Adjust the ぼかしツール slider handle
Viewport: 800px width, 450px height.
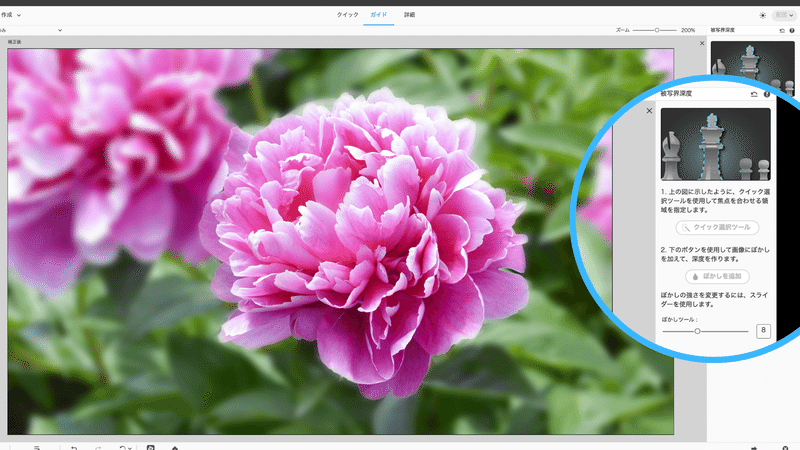pyautogui.click(x=697, y=331)
